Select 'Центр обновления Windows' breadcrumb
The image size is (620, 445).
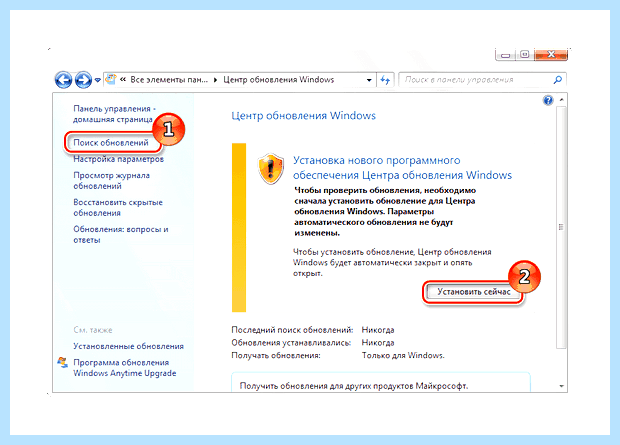[x=279, y=80]
